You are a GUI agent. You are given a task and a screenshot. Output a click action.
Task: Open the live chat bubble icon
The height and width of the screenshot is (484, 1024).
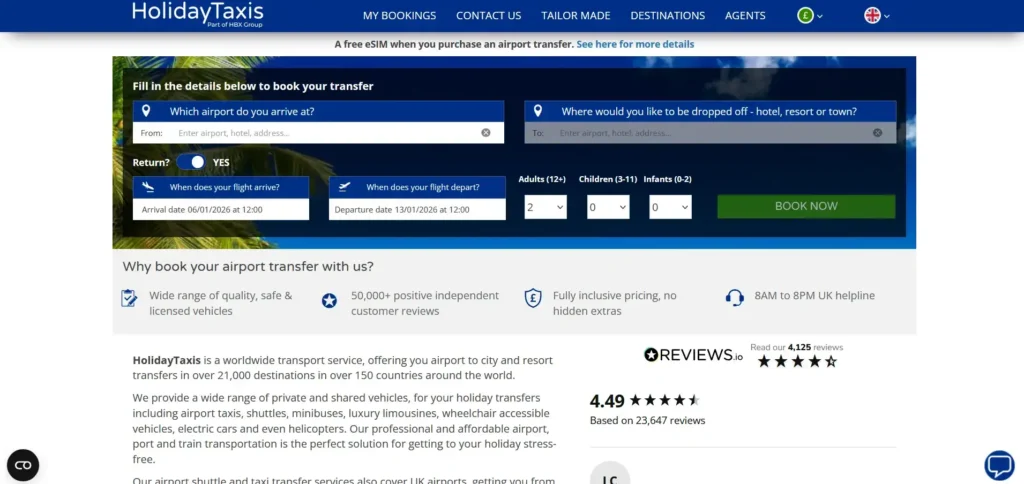(999, 465)
